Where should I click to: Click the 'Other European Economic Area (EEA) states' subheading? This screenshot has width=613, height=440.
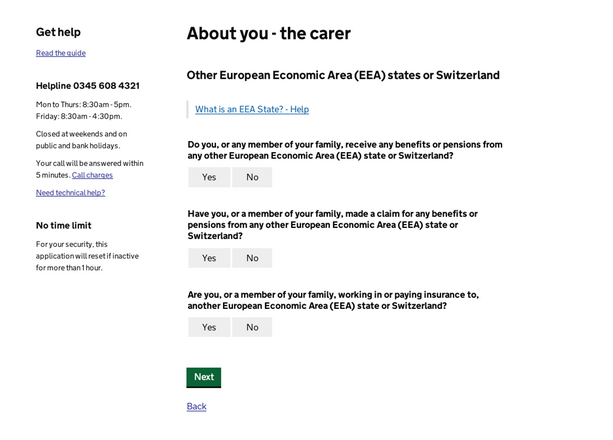(x=343, y=75)
